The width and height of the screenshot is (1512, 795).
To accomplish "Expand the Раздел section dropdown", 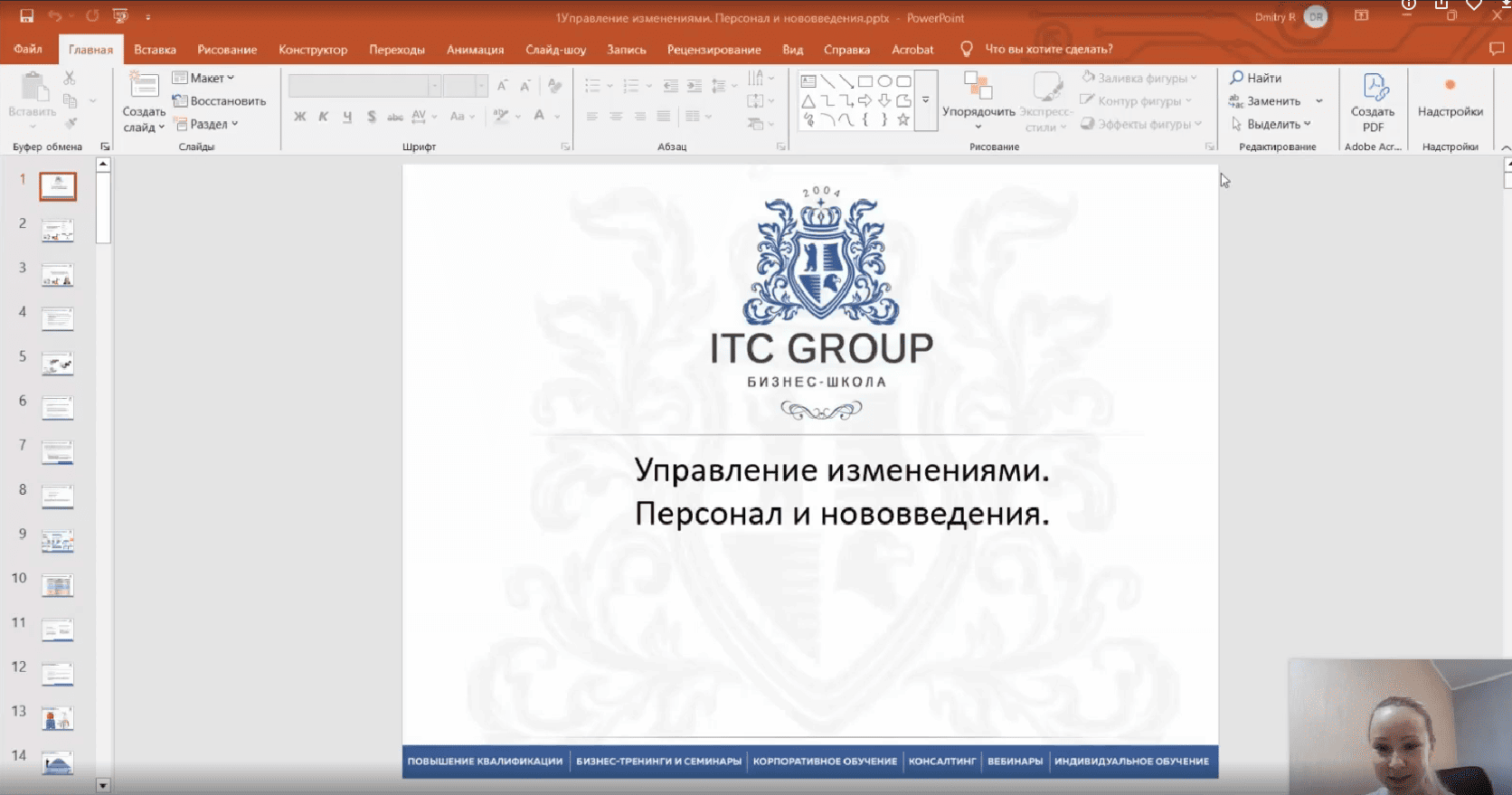I will click(208, 124).
